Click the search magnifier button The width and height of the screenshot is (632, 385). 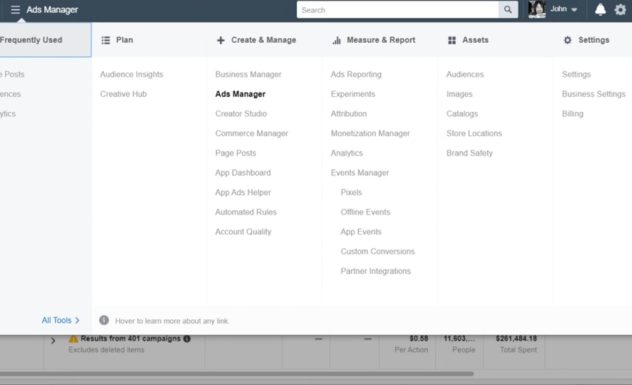click(x=508, y=10)
